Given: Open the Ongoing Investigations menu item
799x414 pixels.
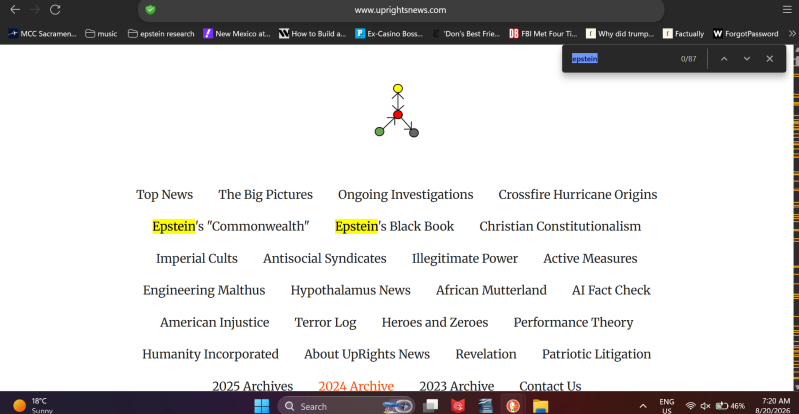Looking at the screenshot, I should coord(406,195).
